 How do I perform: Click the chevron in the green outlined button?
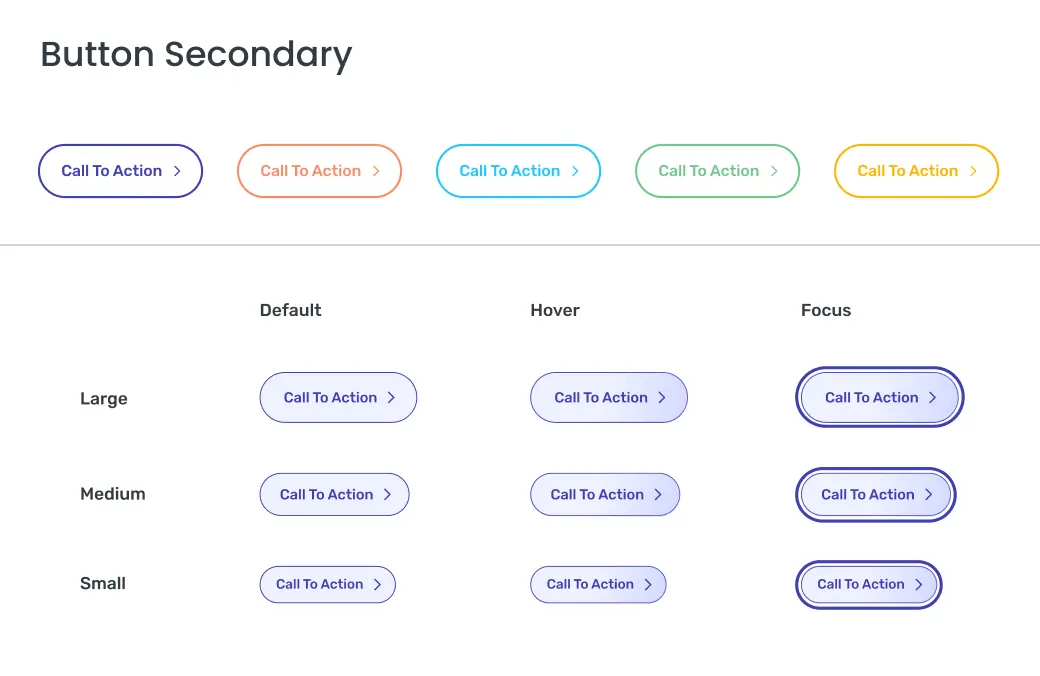(x=774, y=171)
